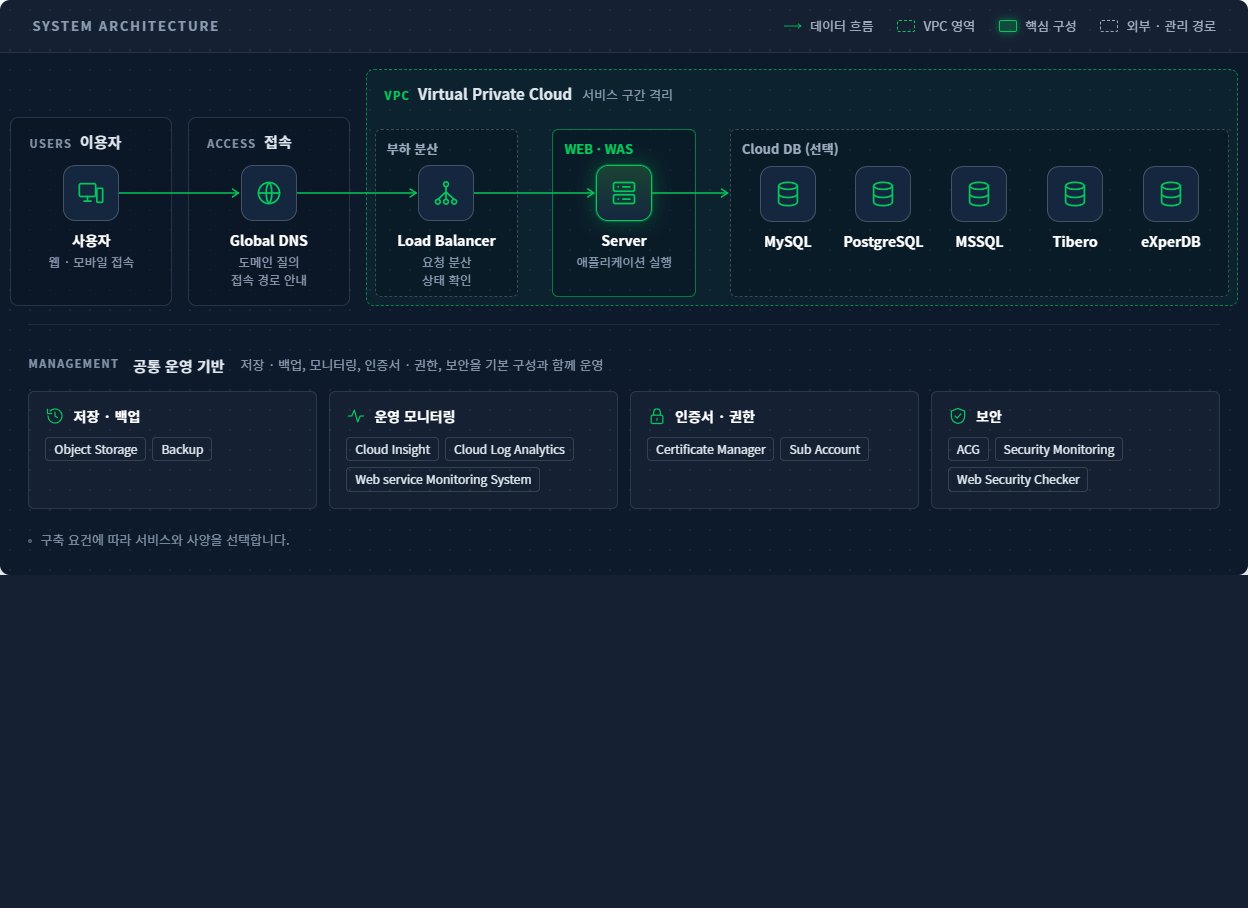Click the WEB · WAS label
This screenshot has width=1248, height=908.
[x=599, y=149]
